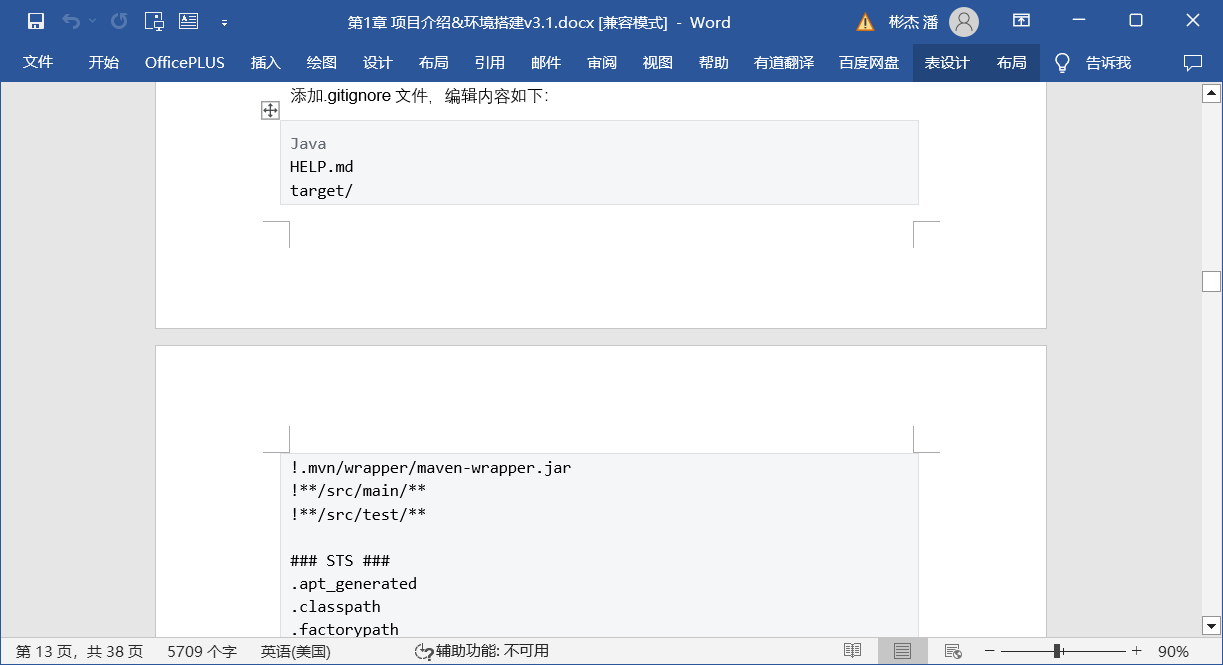This screenshot has width=1223, height=665.
Task: Open account via user avatar
Action: tap(964, 22)
